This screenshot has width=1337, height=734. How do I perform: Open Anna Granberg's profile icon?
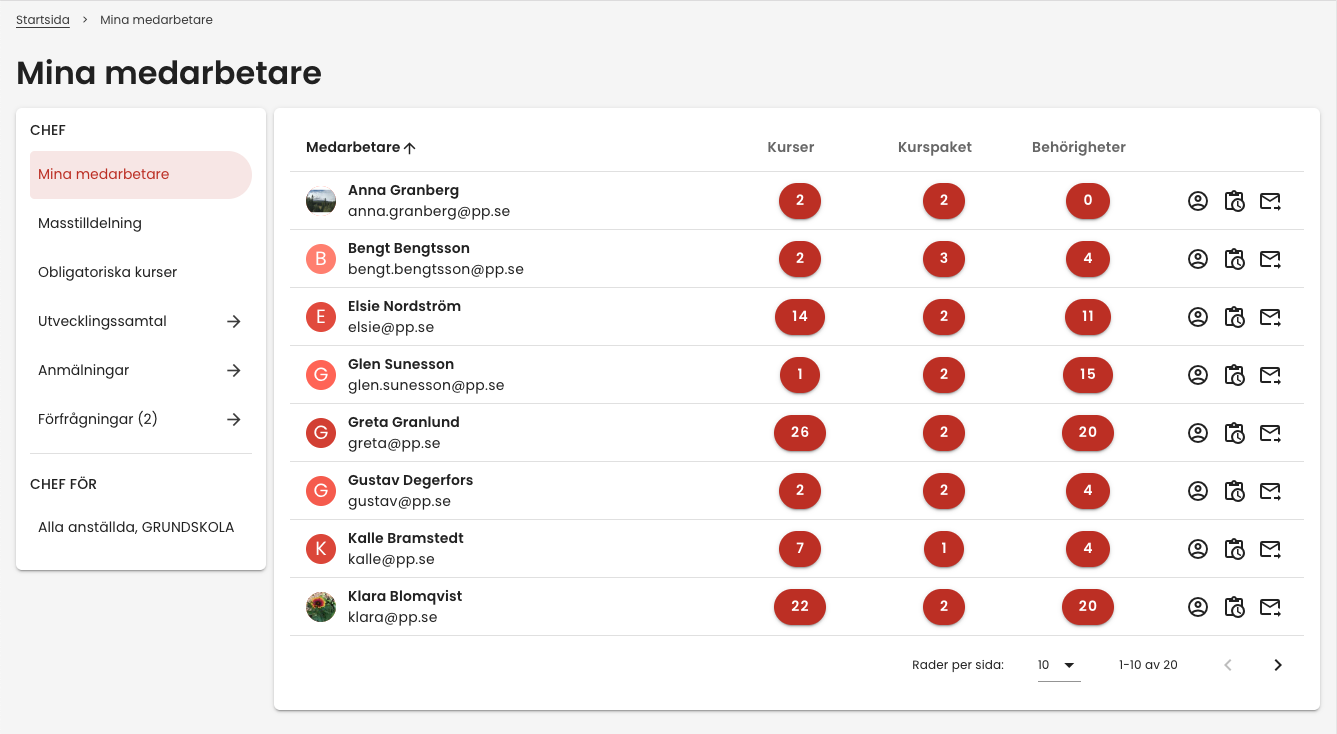(1197, 201)
